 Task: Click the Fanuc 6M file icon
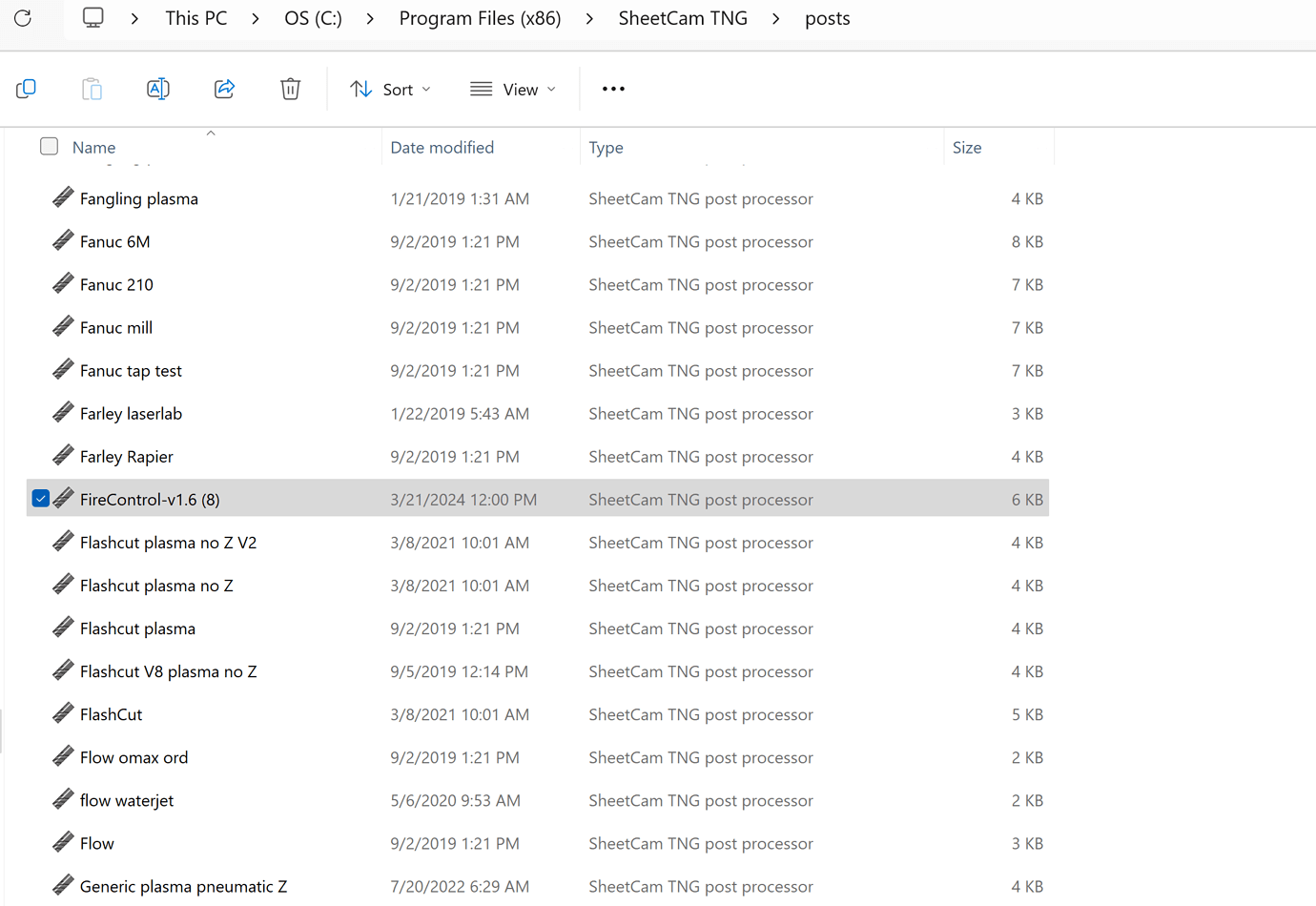click(63, 241)
